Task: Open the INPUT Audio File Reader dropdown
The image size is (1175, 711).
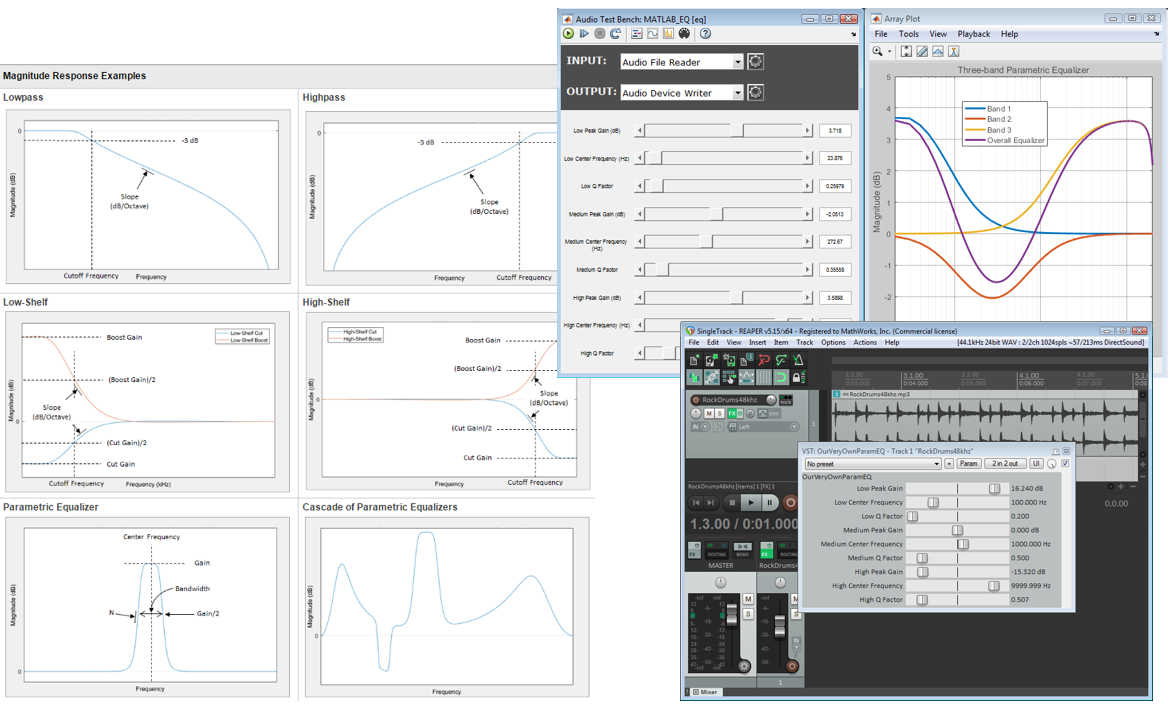Action: [738, 61]
